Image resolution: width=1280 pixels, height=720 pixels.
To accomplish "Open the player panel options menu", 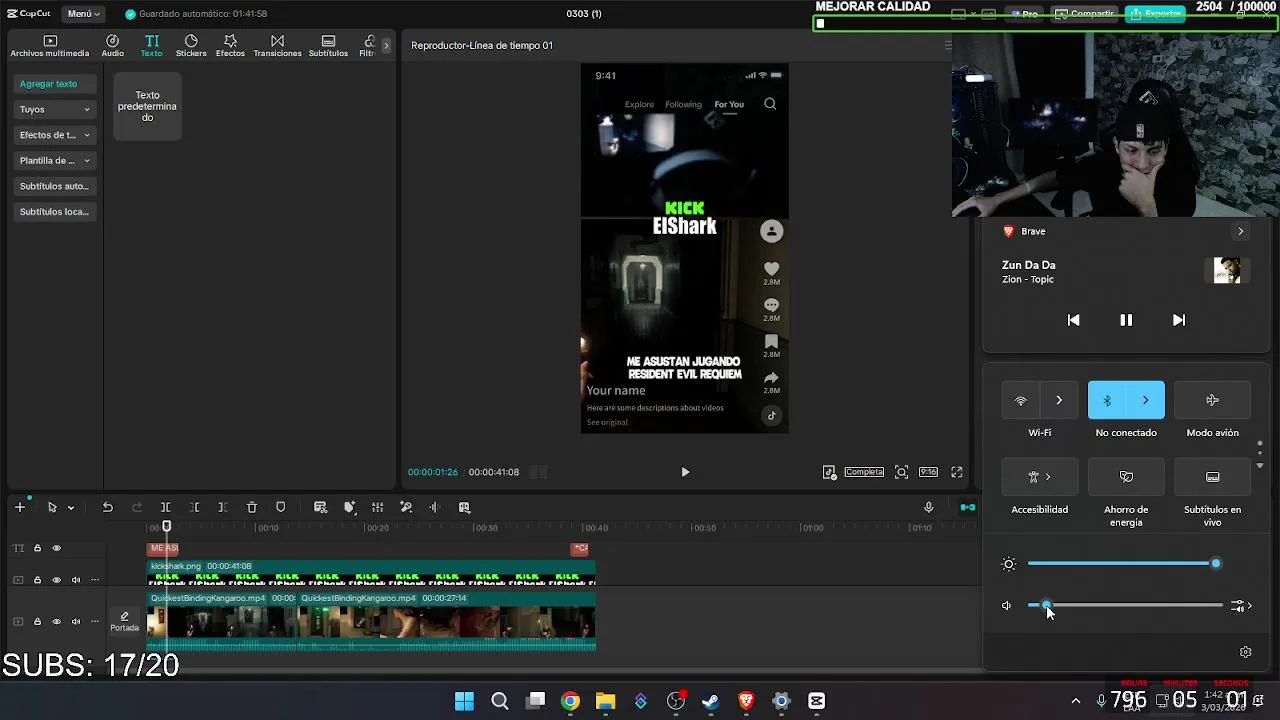I will (x=948, y=45).
